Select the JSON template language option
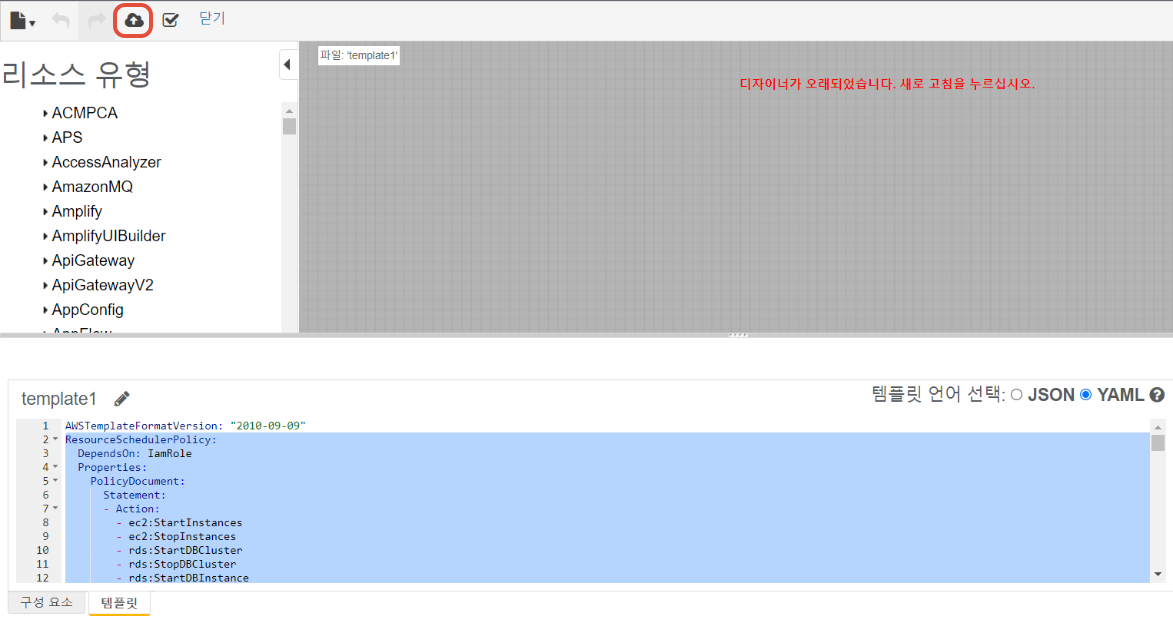Viewport: 1173px width, 623px height. point(1016,395)
